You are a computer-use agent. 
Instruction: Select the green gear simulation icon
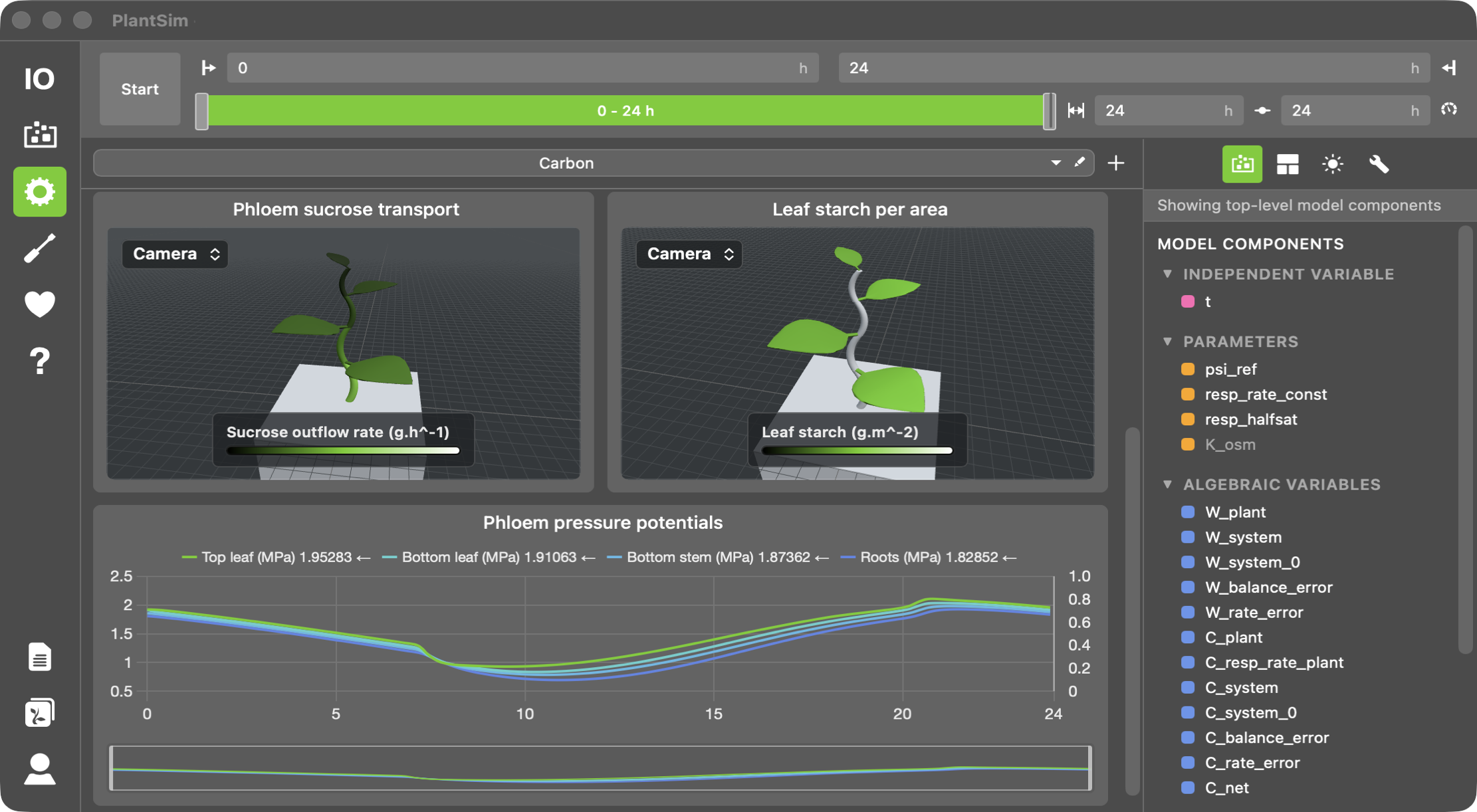tap(40, 191)
